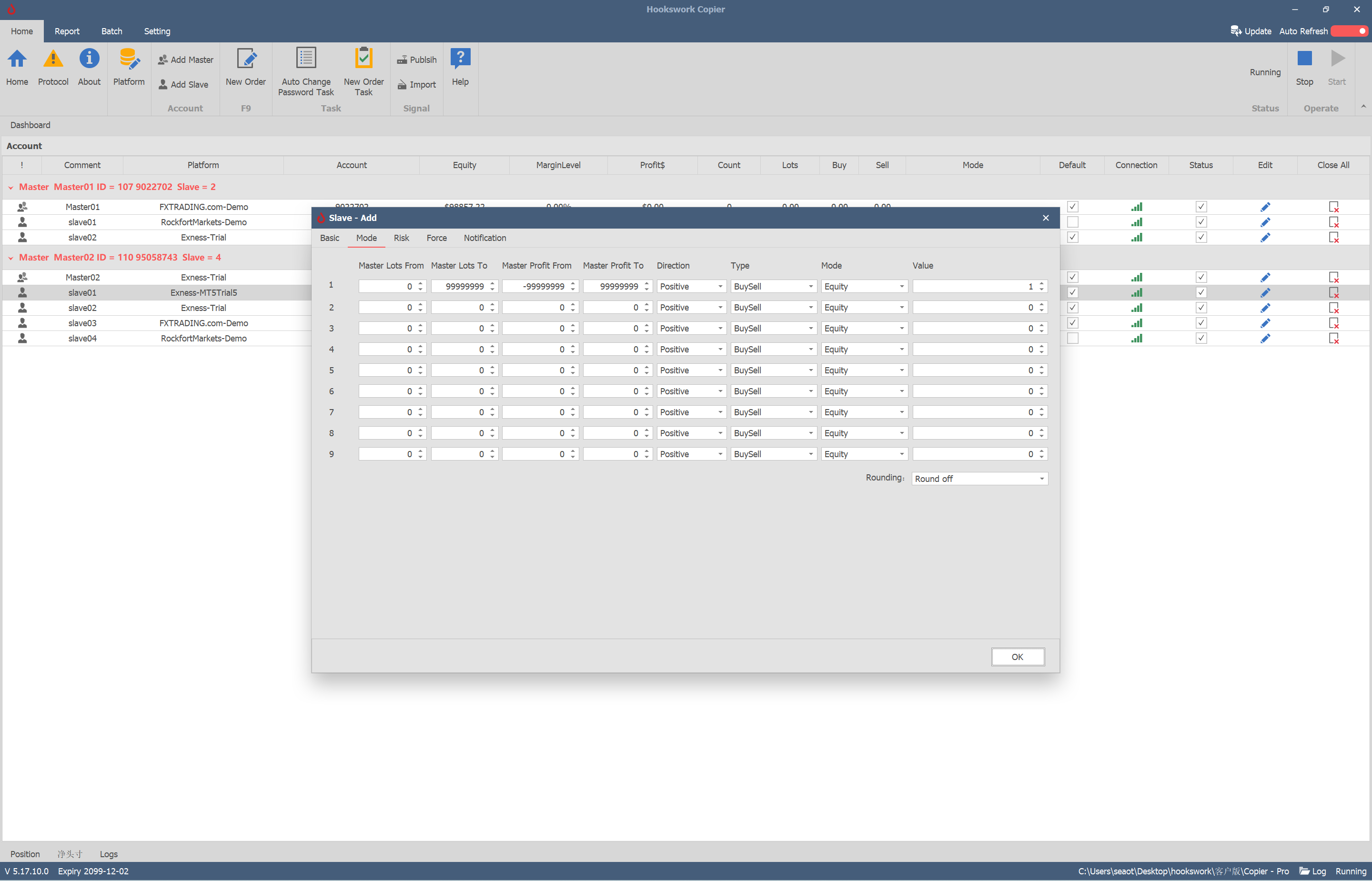Sort by Equity column header
This screenshot has height=881, width=1372.
(x=464, y=165)
